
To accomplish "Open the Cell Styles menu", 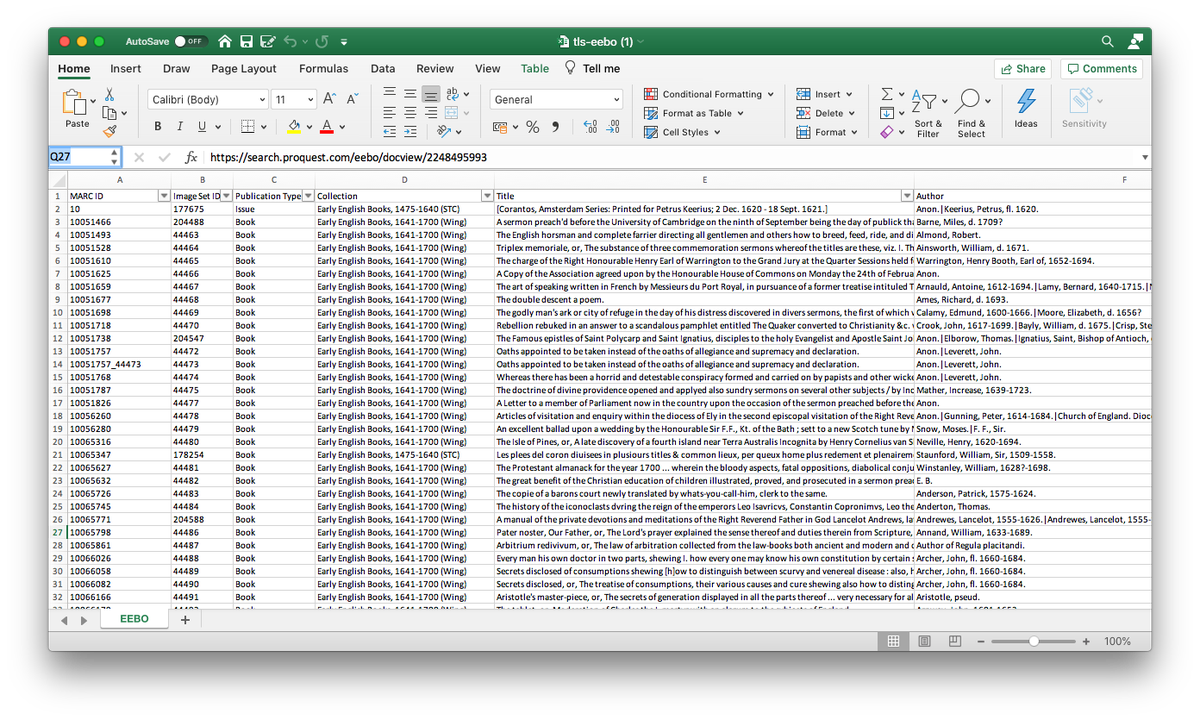I will [682, 132].
